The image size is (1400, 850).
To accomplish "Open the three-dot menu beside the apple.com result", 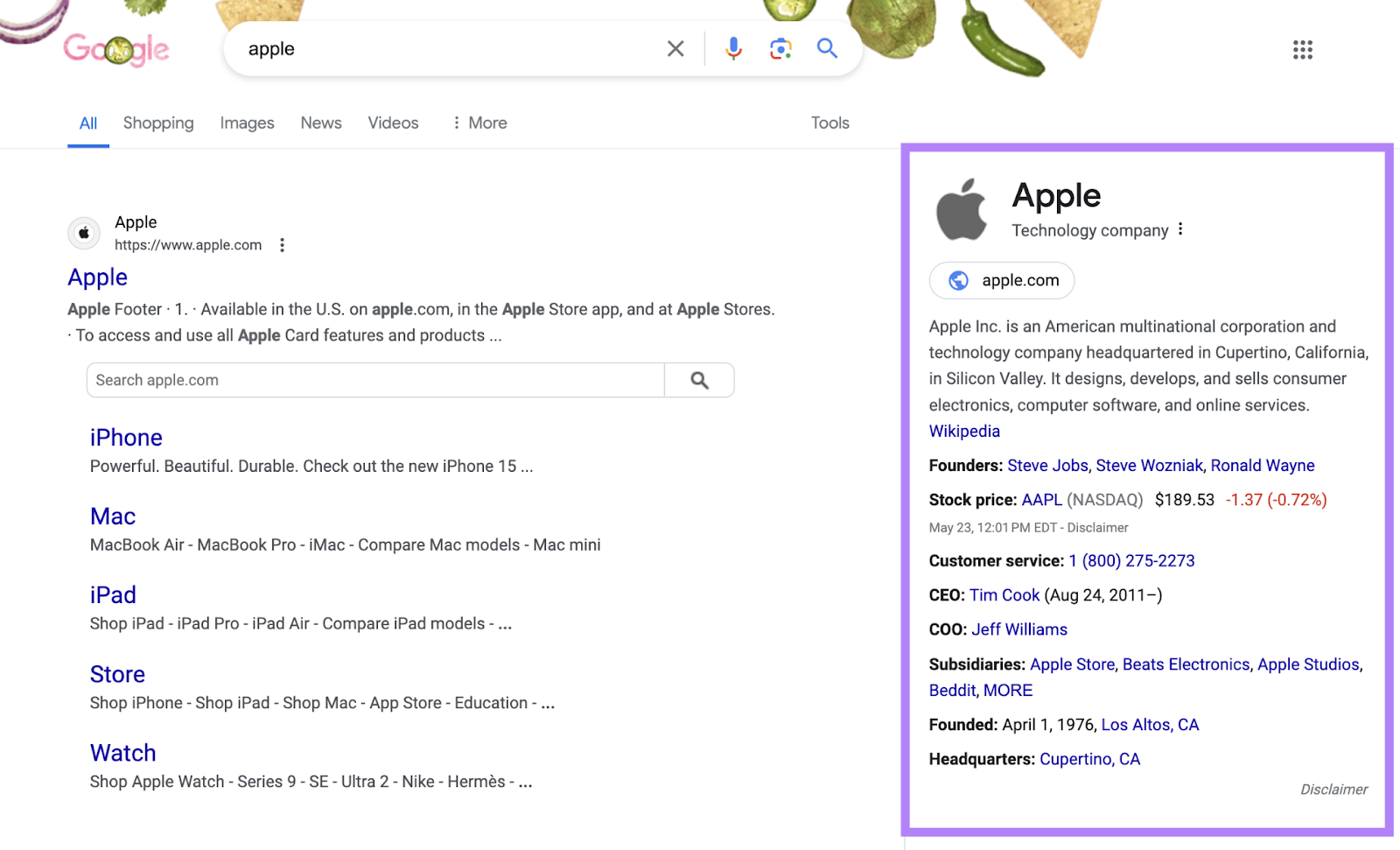I will pyautogui.click(x=282, y=246).
